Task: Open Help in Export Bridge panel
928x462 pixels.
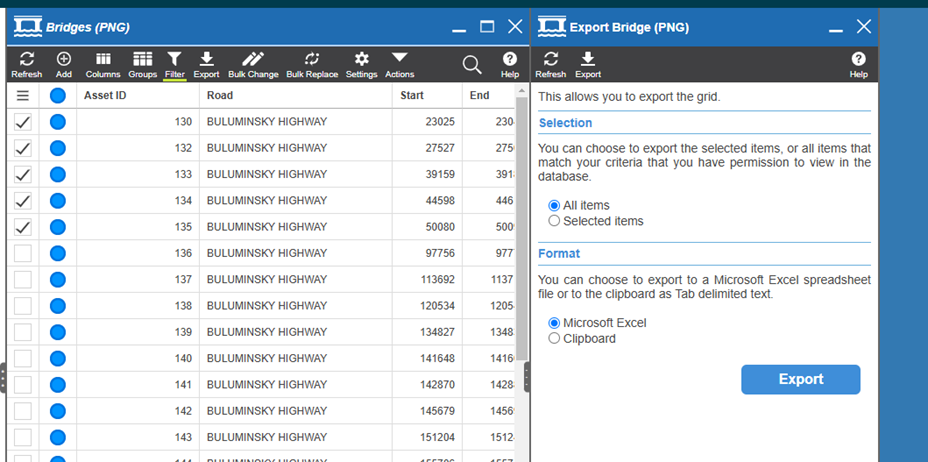Action: (x=858, y=64)
